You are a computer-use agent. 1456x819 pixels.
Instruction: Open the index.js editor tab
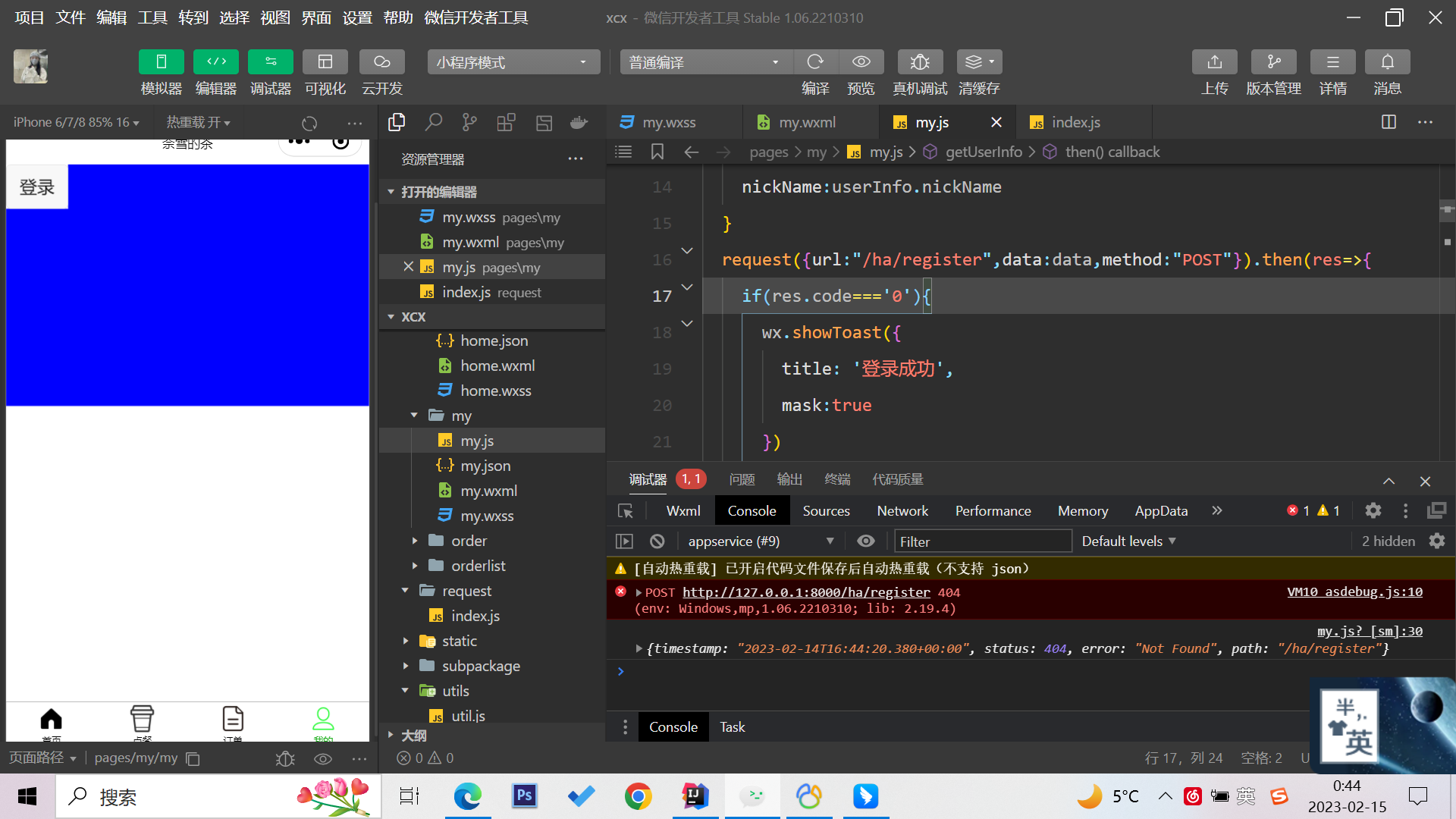point(1075,122)
